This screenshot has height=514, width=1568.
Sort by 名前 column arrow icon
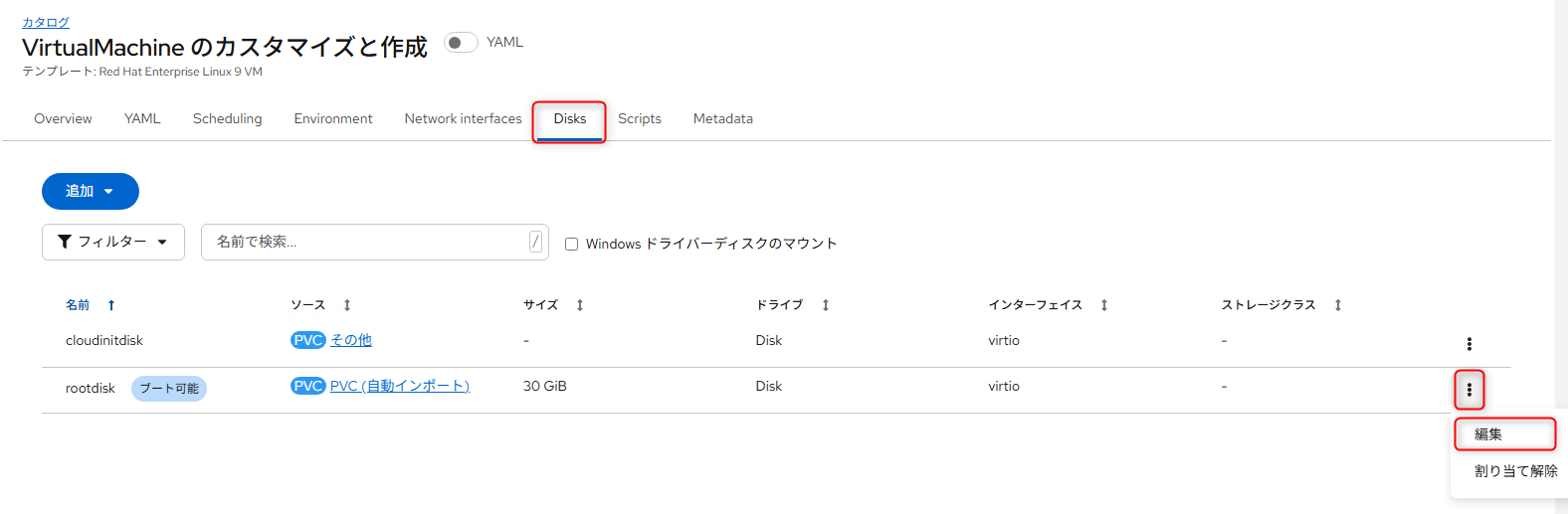(111, 305)
